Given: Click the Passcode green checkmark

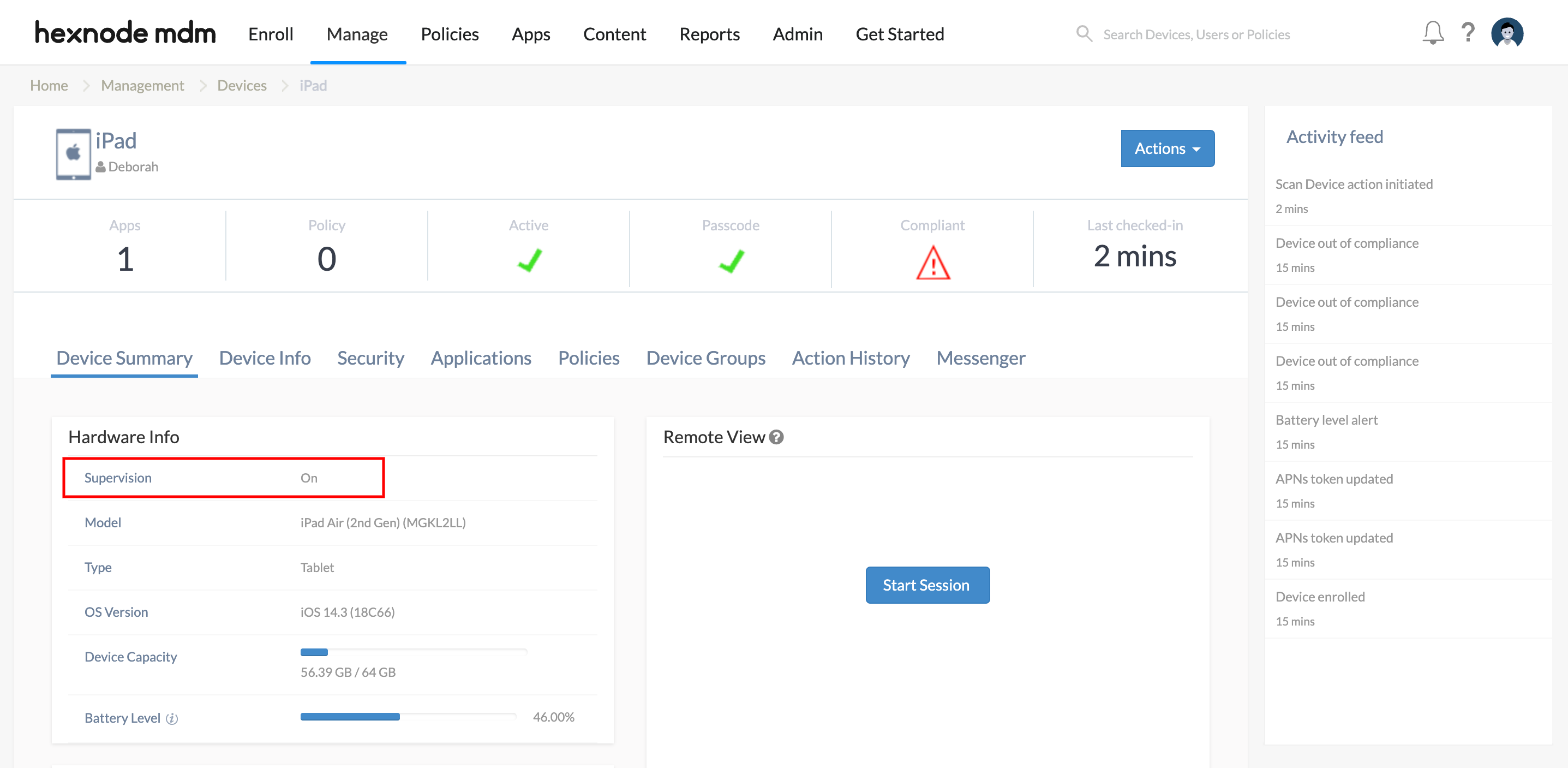Looking at the screenshot, I should tap(731, 261).
